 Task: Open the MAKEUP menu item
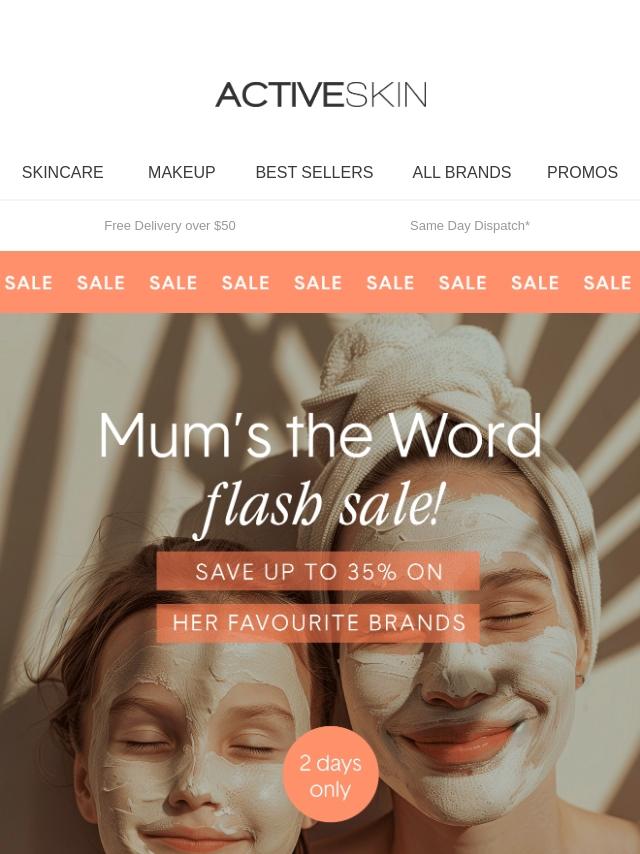181,172
